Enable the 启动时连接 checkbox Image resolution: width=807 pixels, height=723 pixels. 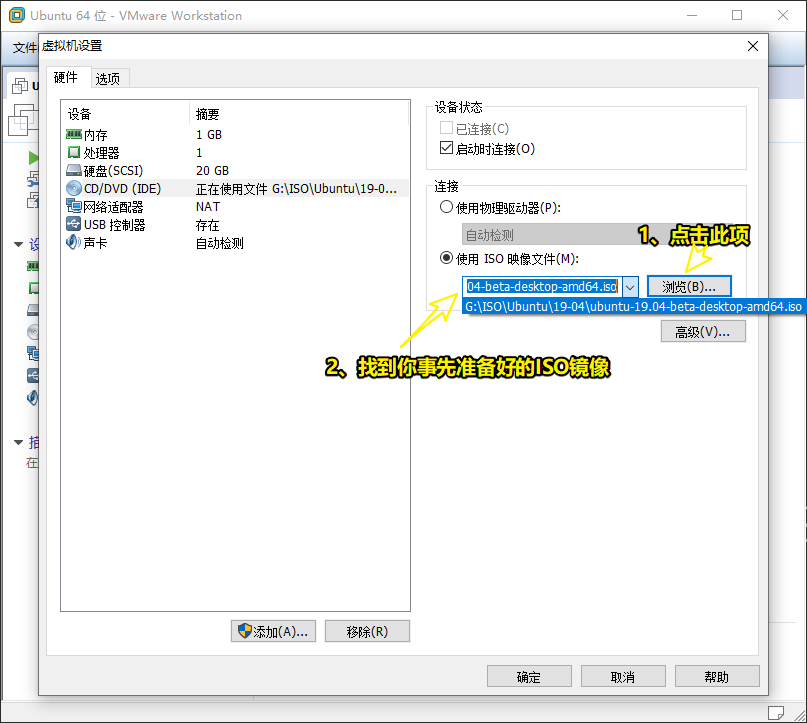[x=447, y=149]
